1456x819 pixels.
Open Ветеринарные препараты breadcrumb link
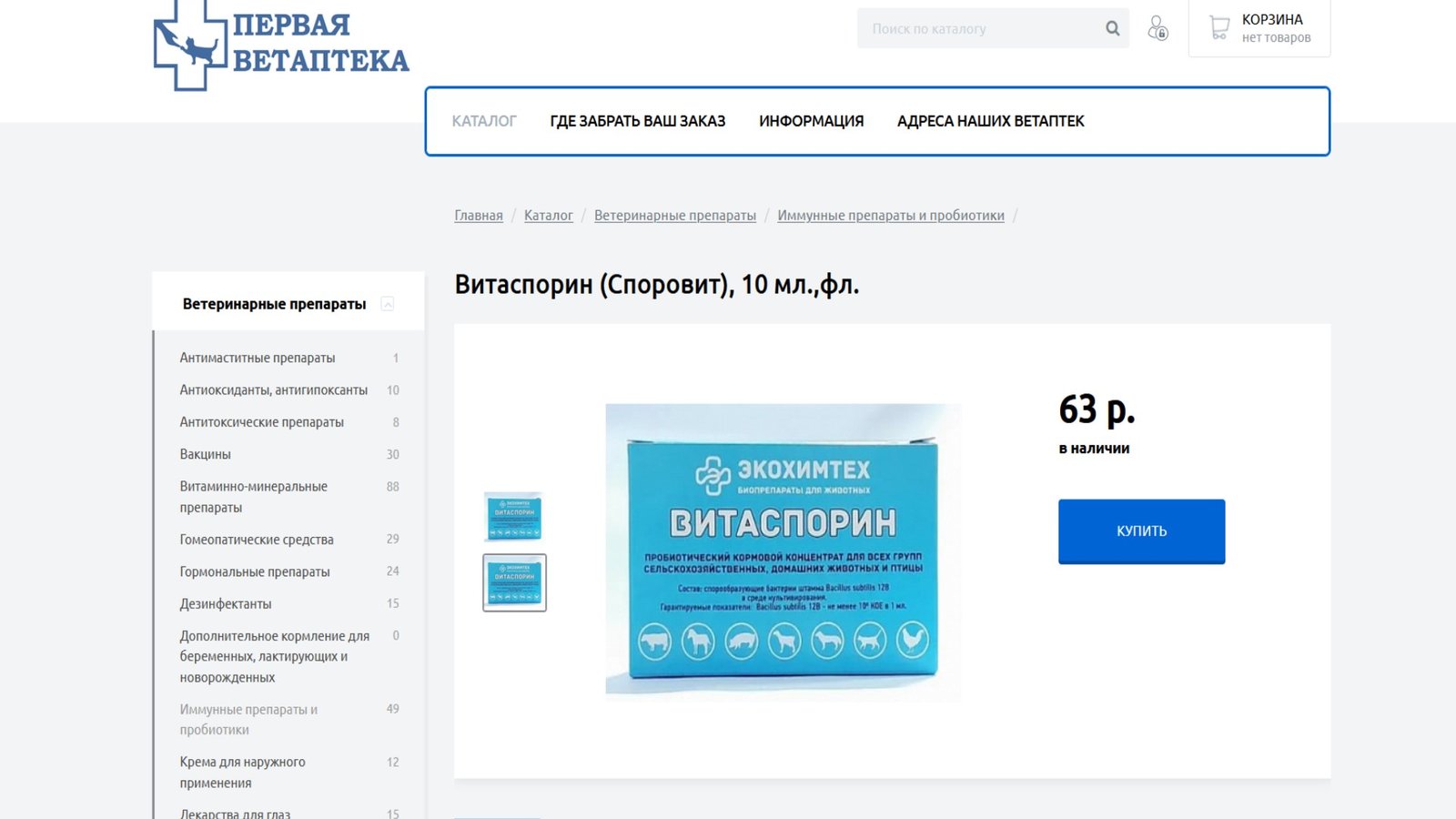pos(675,216)
